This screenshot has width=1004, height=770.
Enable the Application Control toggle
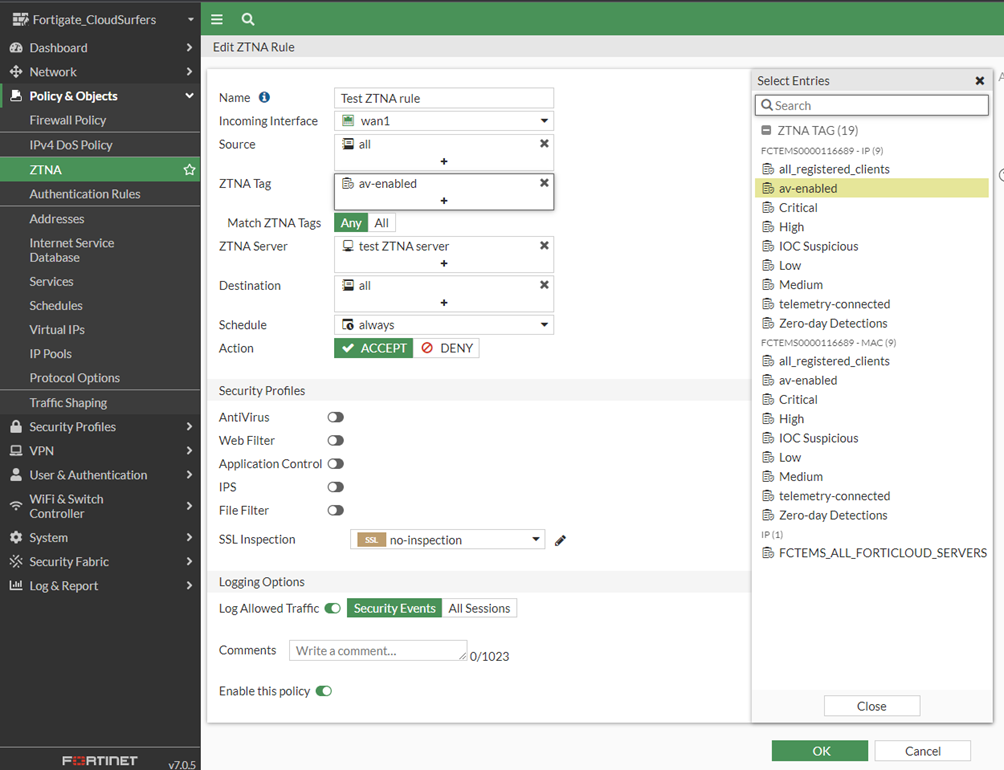[x=336, y=463]
